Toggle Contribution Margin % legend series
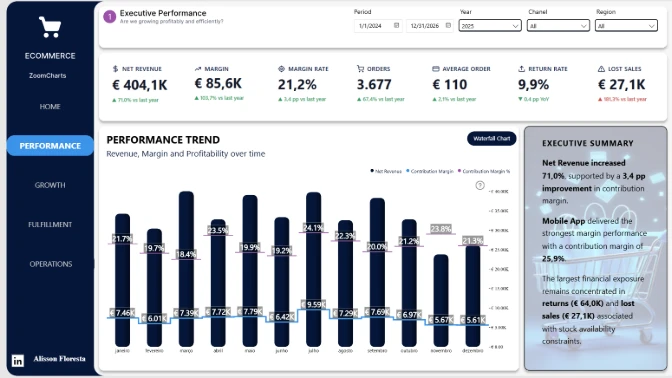 484,171
